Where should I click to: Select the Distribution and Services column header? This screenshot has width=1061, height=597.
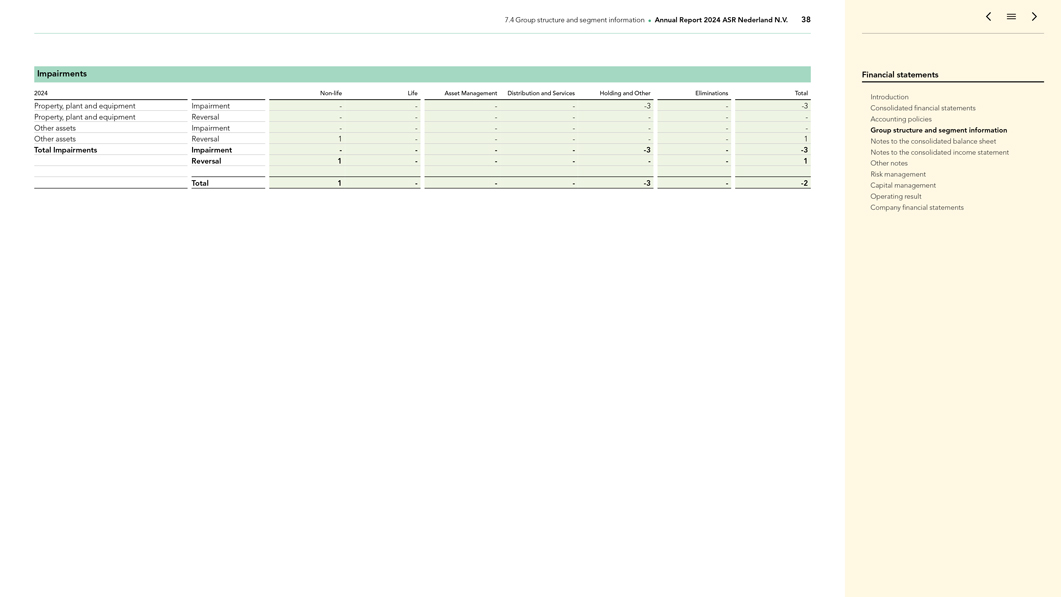coord(541,93)
